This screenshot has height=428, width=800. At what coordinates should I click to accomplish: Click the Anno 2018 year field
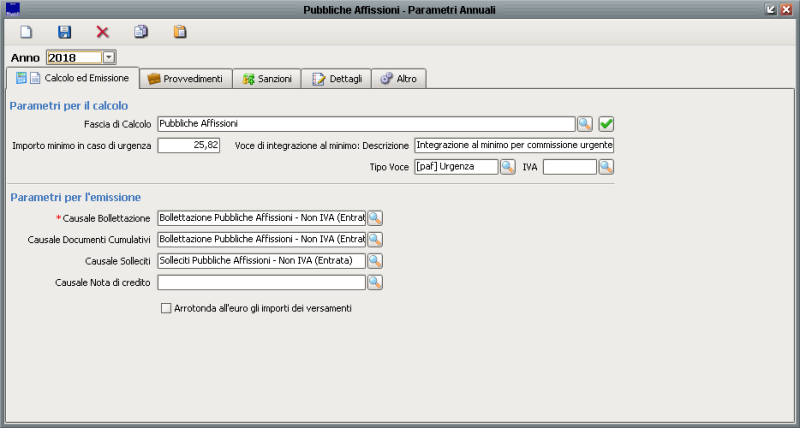pyautogui.click(x=74, y=58)
